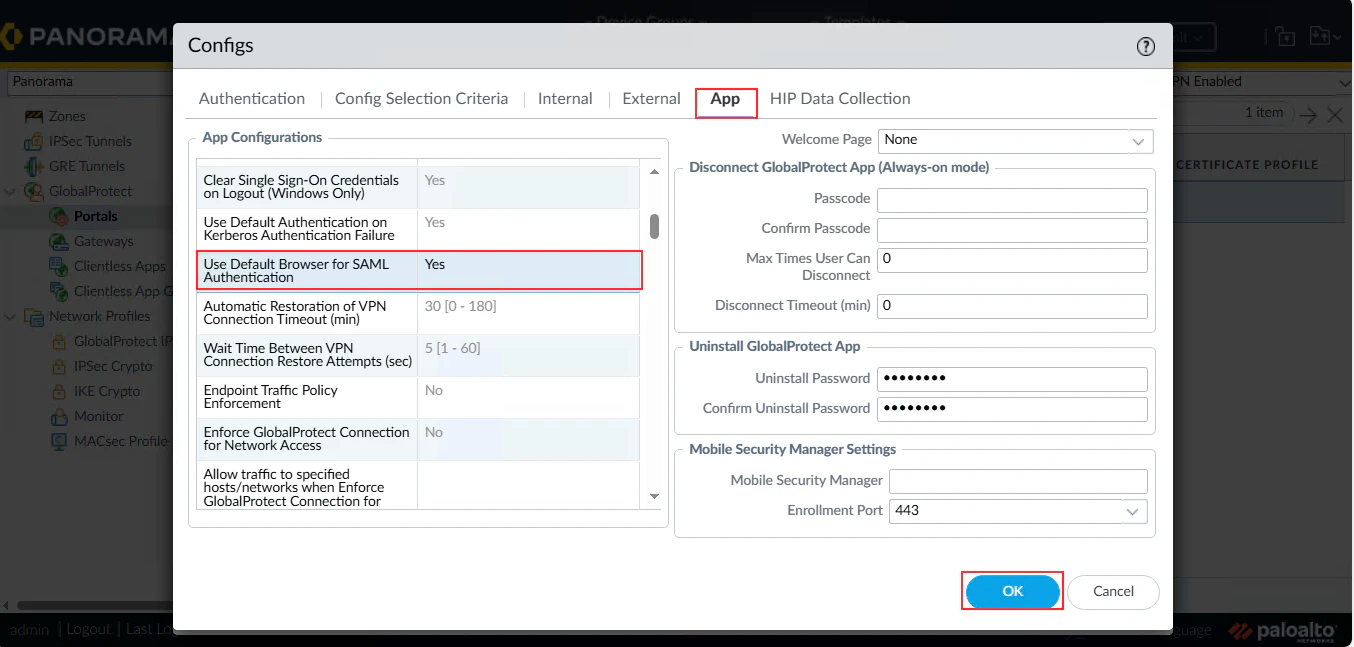Switch to the Authentication tab
The width and height of the screenshot is (1354, 647).
[x=252, y=99]
